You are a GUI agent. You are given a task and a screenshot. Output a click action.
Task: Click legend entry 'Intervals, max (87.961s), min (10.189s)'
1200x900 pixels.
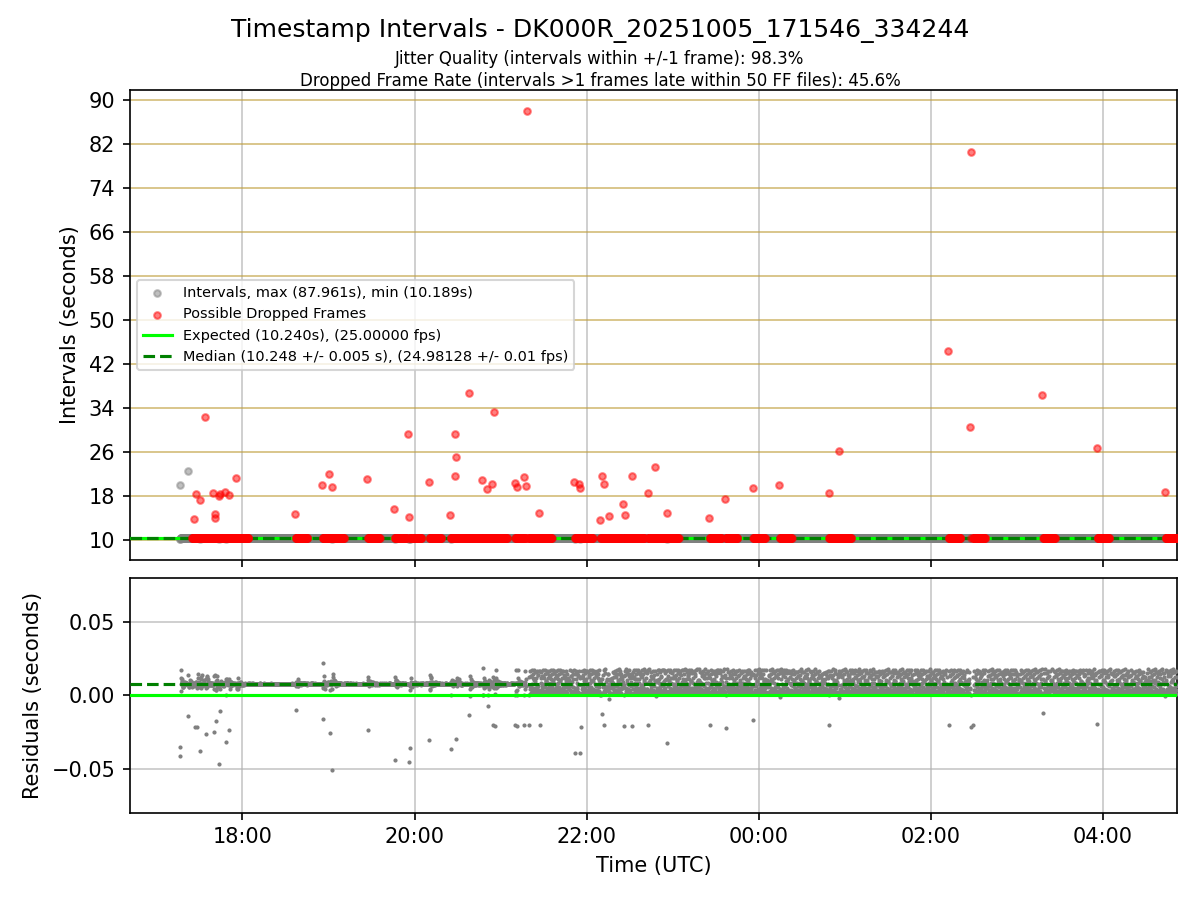pos(327,293)
